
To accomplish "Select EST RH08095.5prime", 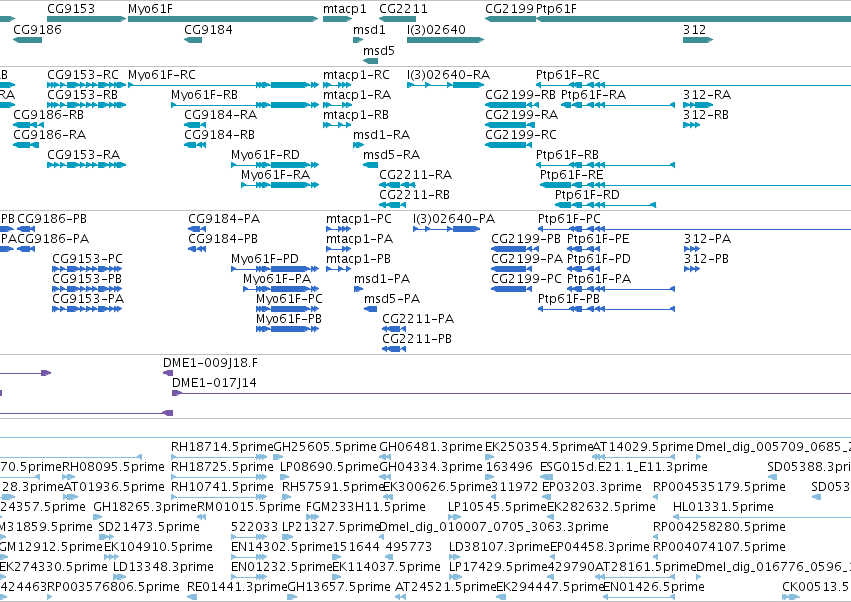I will 68,477.
